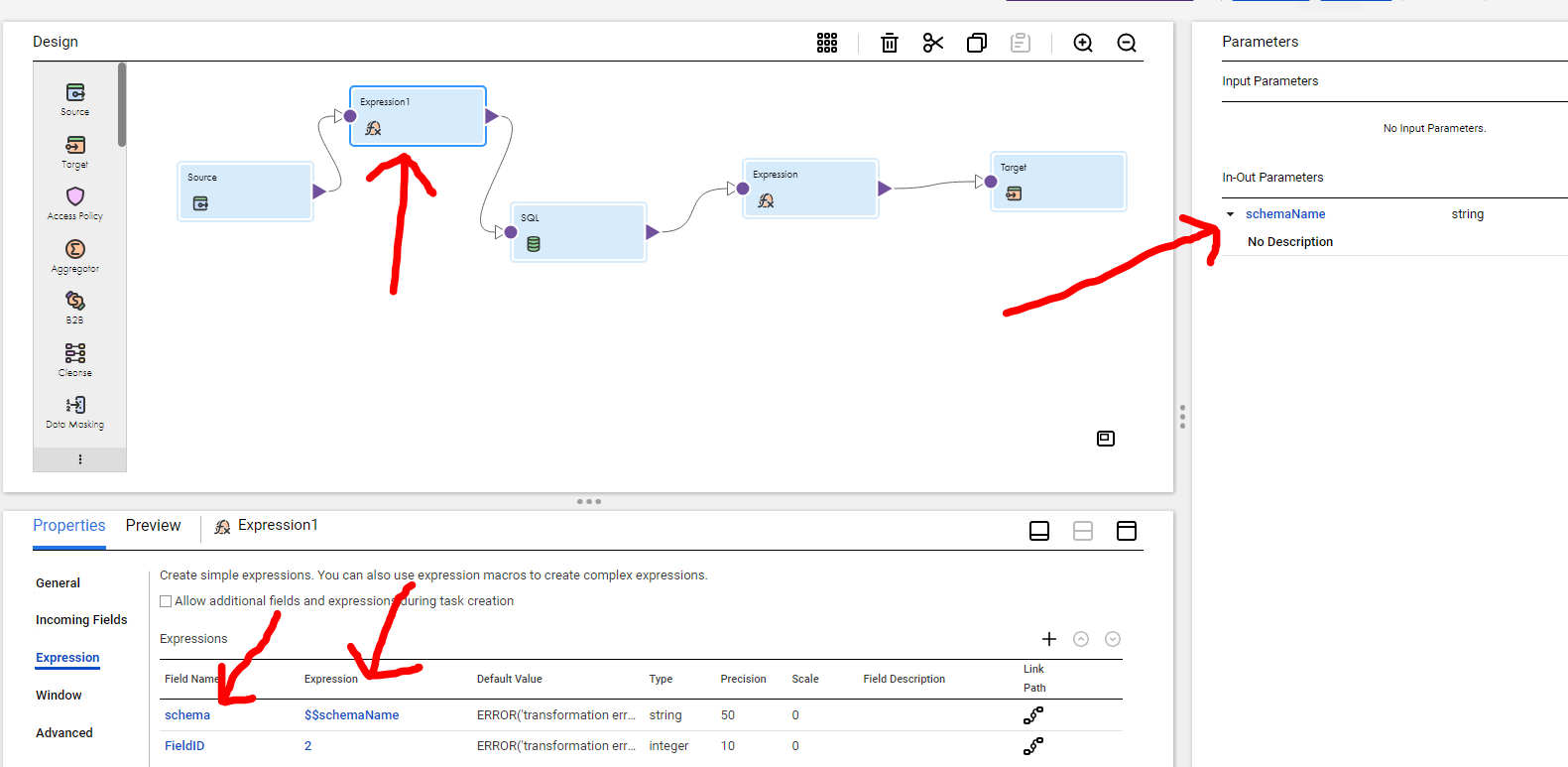Open the schemaName parameter link
Screen dimensions: 1568x767
coord(1285,214)
